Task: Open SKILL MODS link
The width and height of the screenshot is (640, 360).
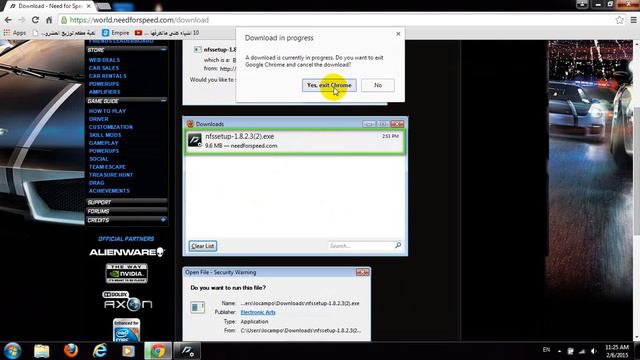Action: pyautogui.click(x=105, y=135)
